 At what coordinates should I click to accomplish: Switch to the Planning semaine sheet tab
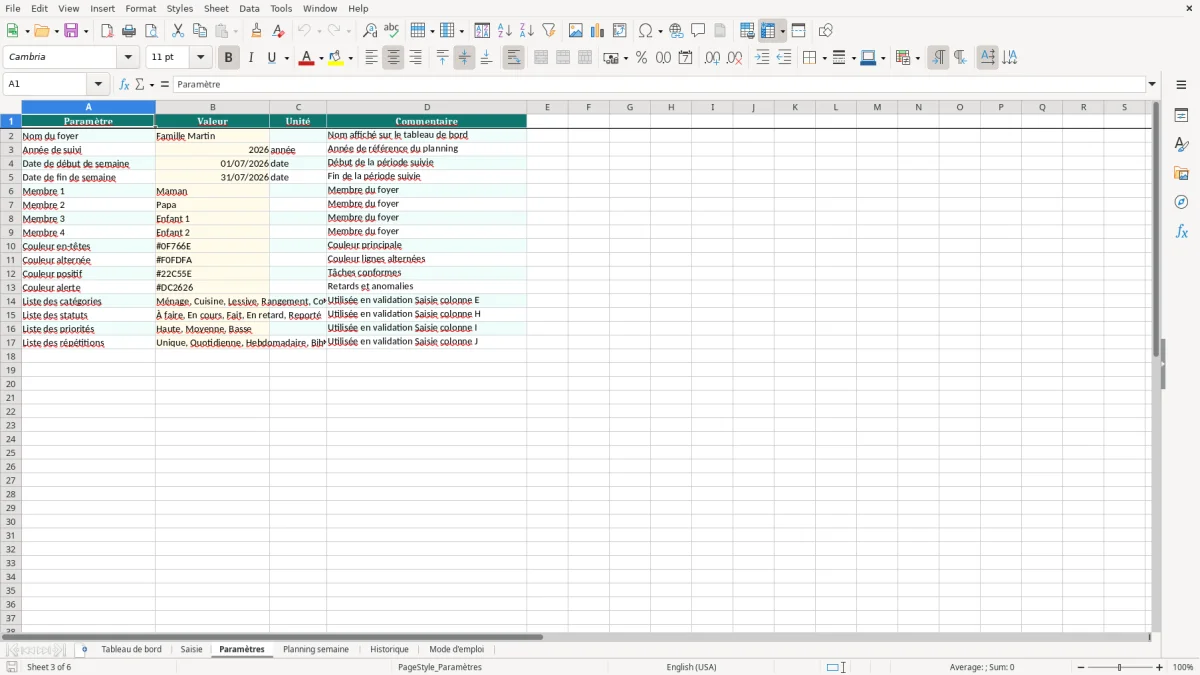(316, 650)
